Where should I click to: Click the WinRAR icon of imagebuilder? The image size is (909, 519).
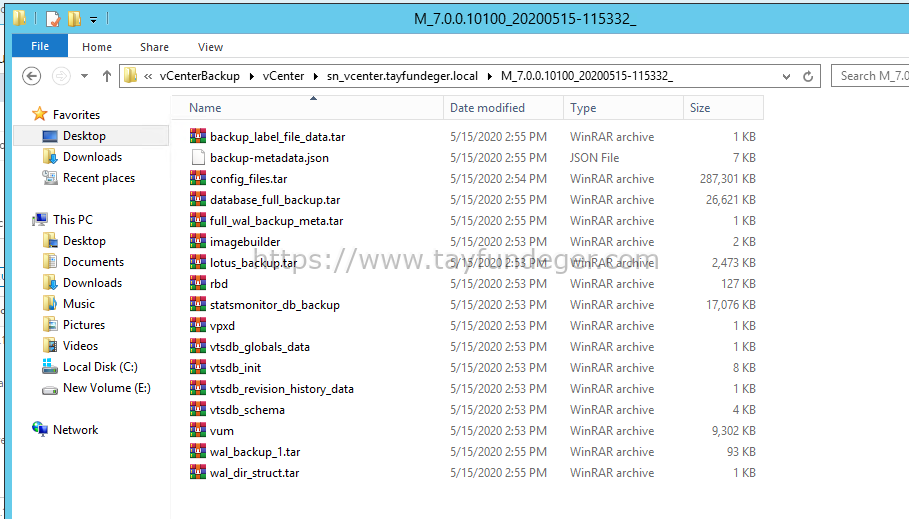(x=198, y=241)
